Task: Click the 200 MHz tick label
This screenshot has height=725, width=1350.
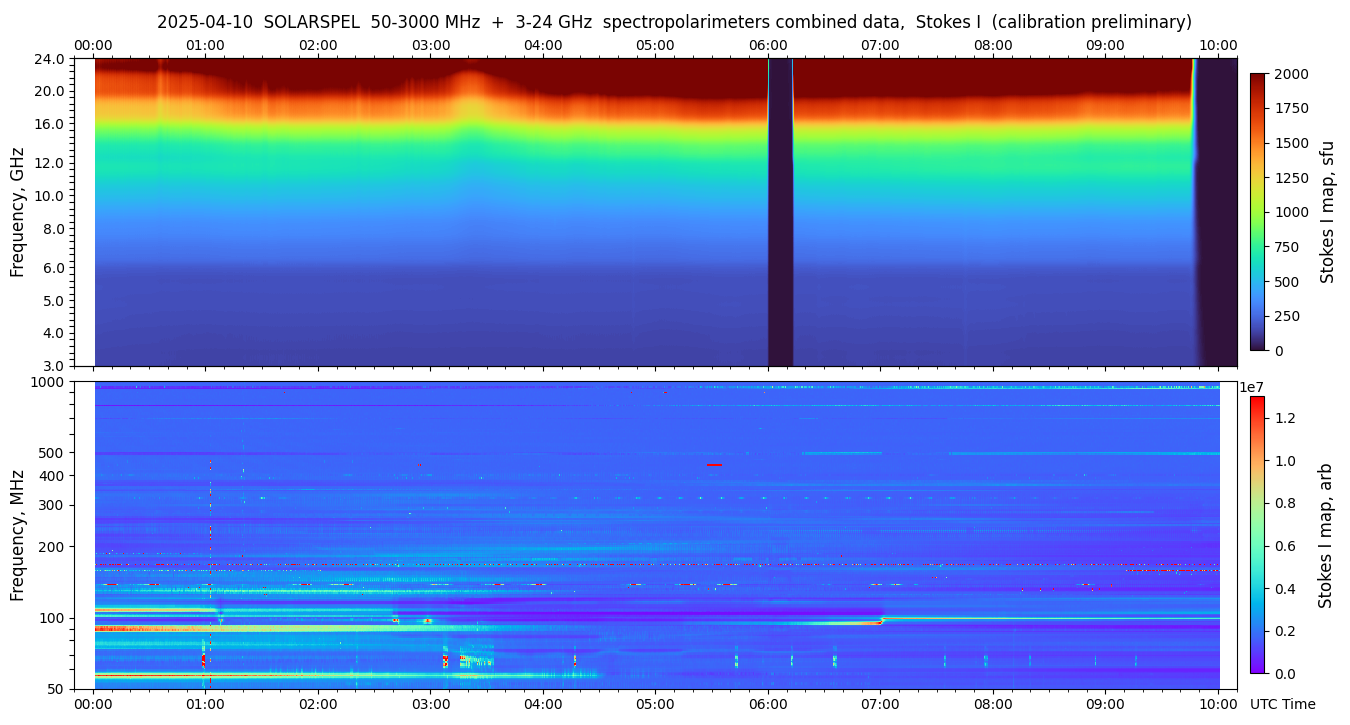Action: (52, 547)
